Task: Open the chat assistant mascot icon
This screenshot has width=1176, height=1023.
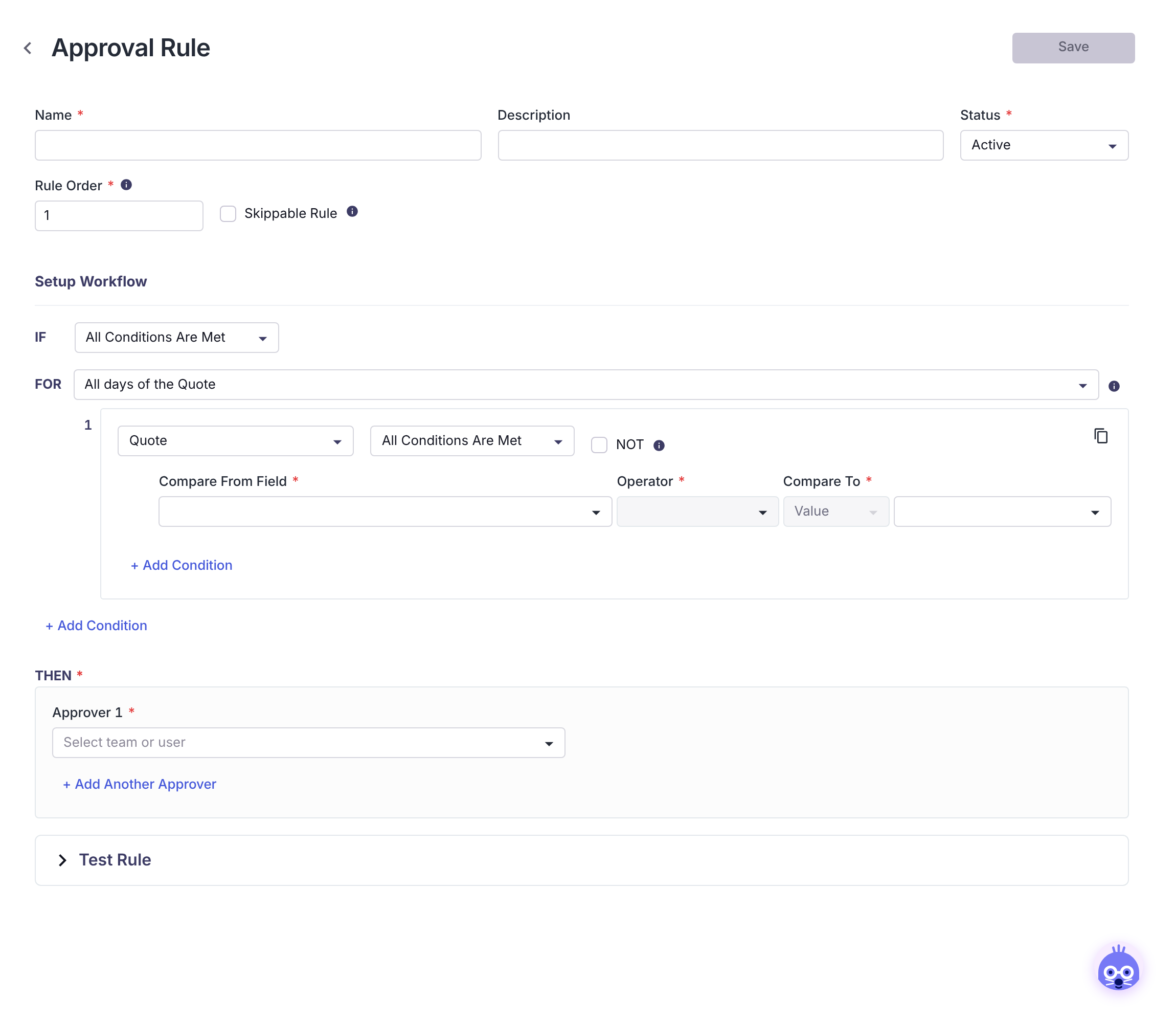Action: click(1119, 970)
